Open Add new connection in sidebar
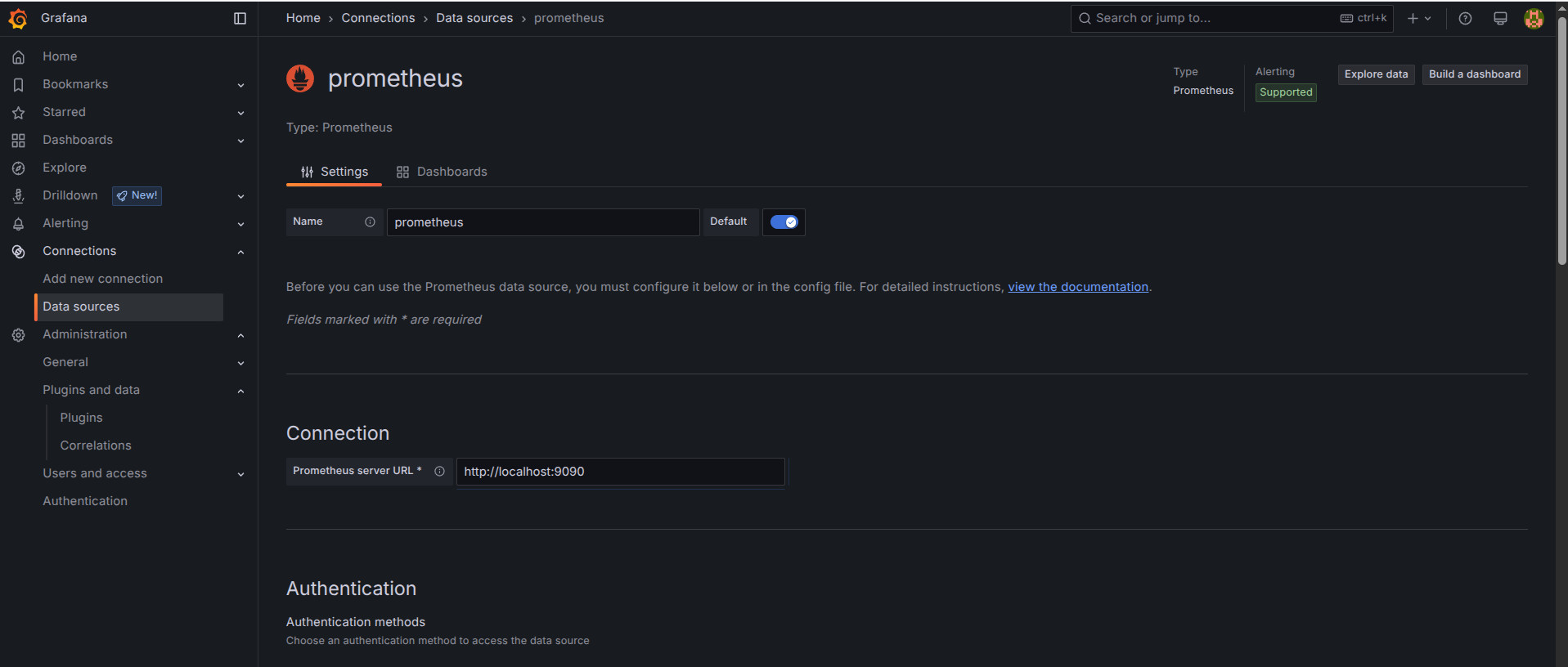 103,279
